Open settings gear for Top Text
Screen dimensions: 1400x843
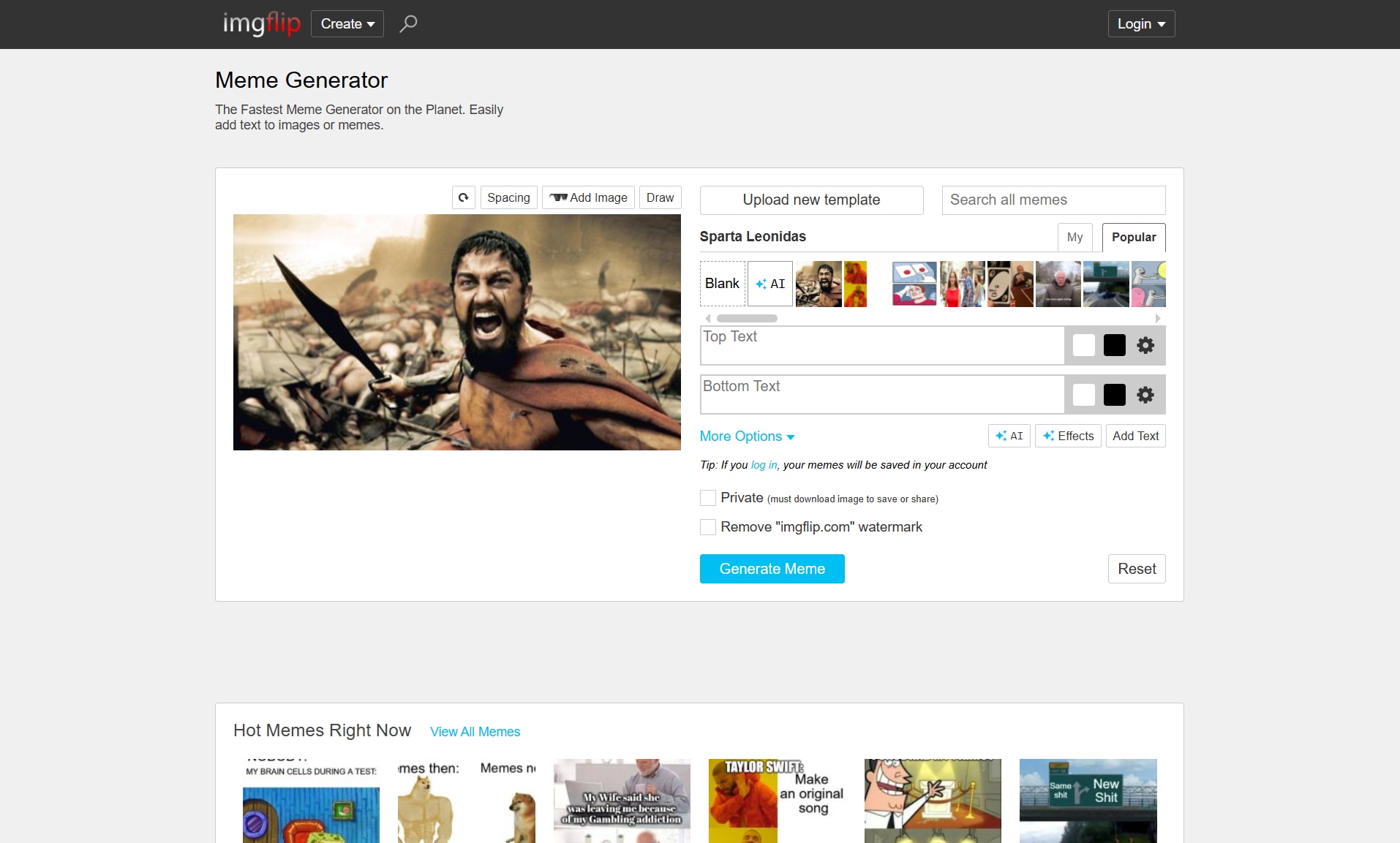tap(1145, 345)
